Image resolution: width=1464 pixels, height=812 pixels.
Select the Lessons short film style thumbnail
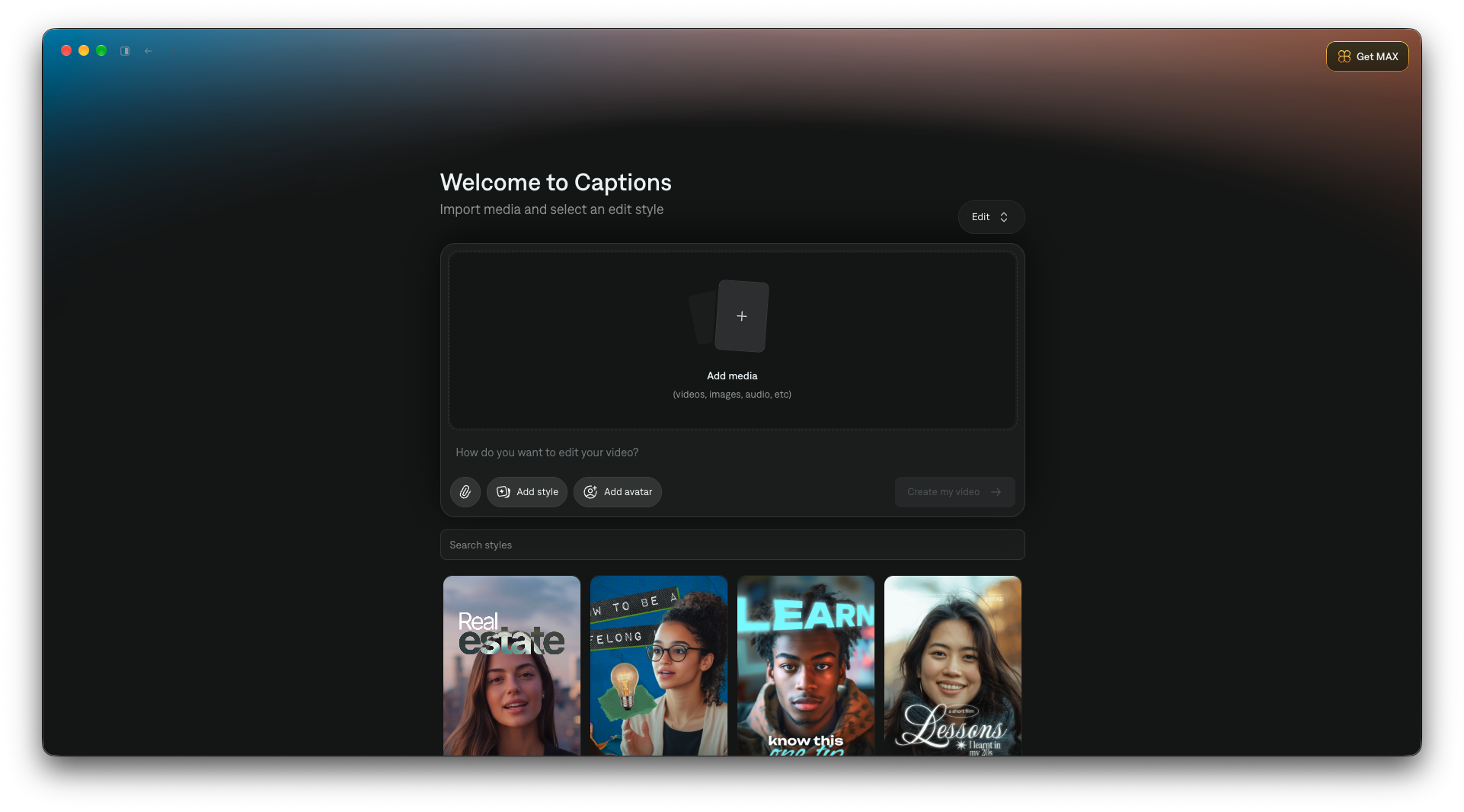pyautogui.click(x=953, y=666)
